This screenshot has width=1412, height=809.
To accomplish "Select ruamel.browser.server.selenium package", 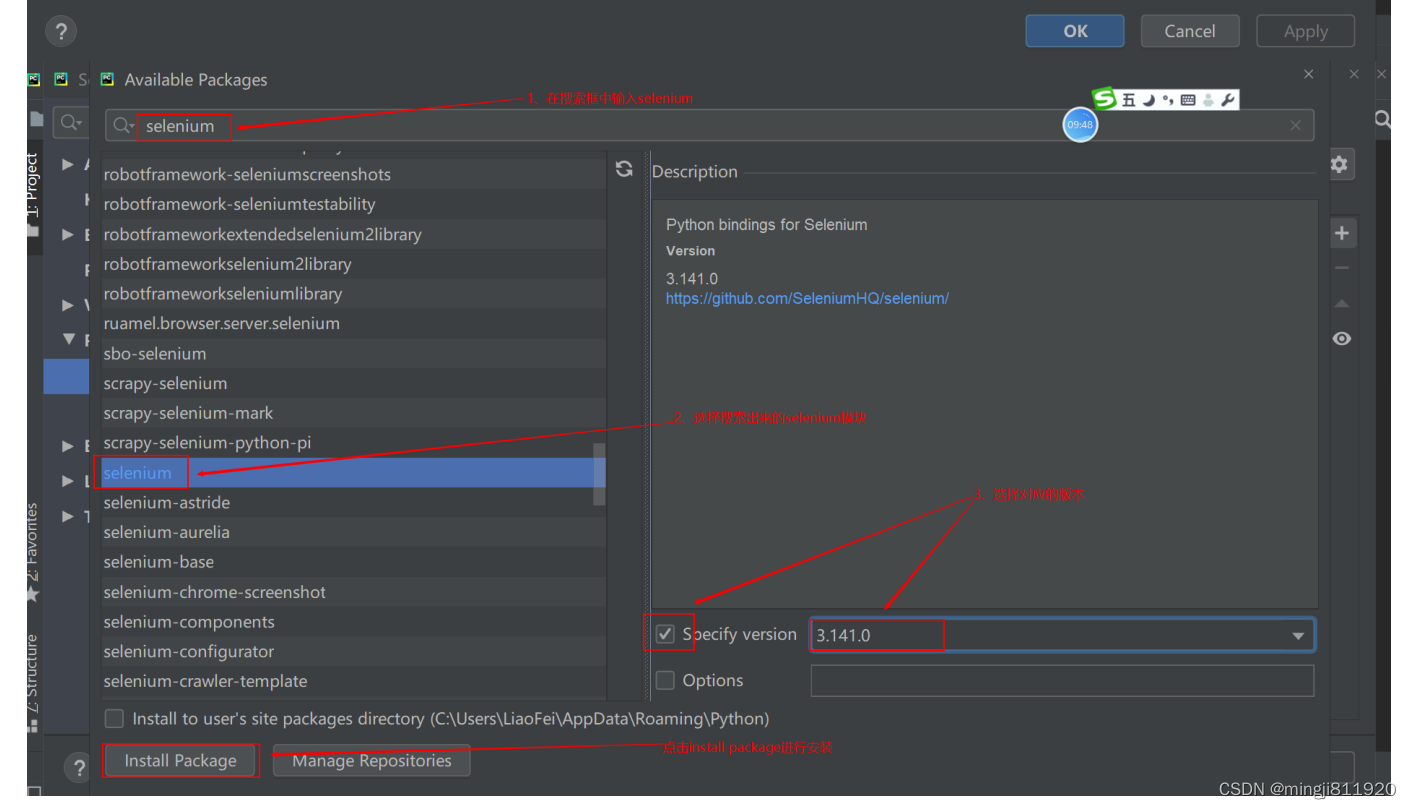I will [353, 323].
